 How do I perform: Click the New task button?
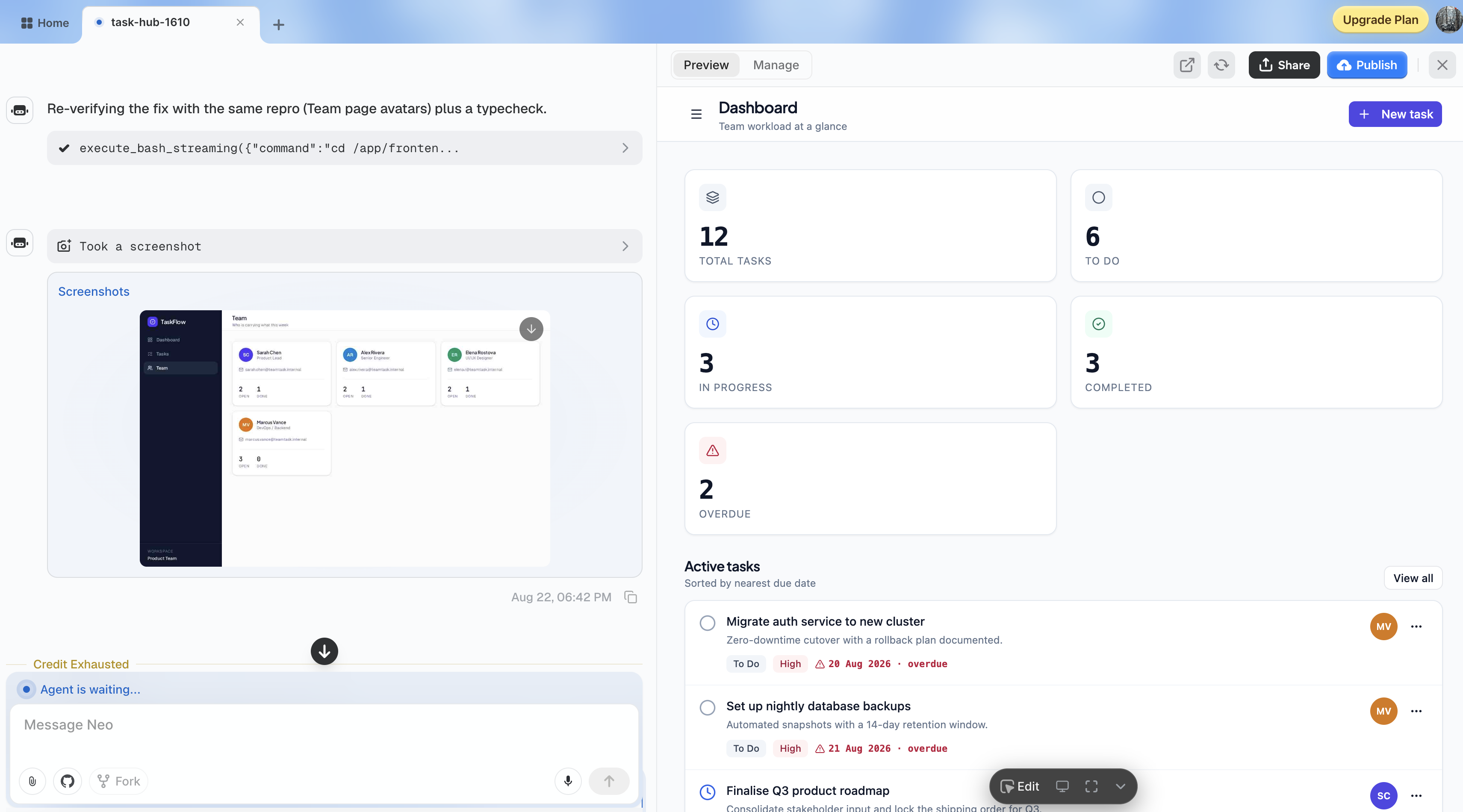point(1395,114)
